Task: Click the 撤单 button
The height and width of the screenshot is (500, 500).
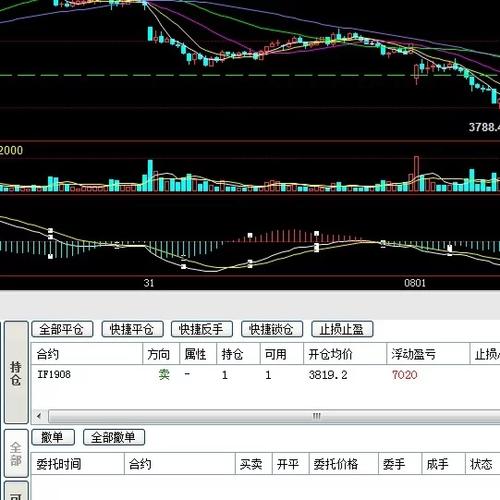Action: (x=53, y=437)
